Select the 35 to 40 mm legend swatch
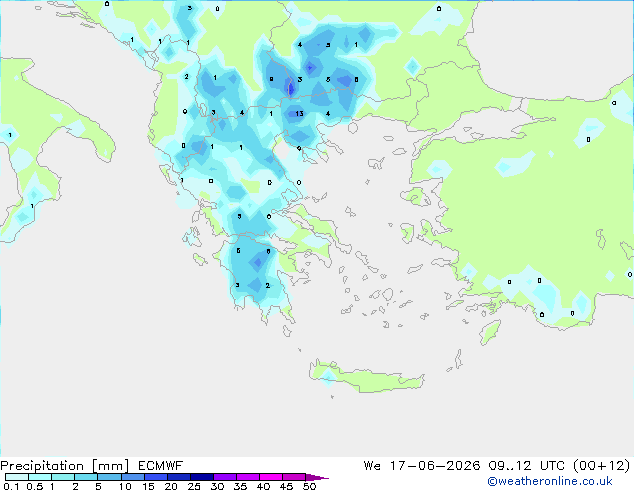634x490 pixels. coord(248,477)
